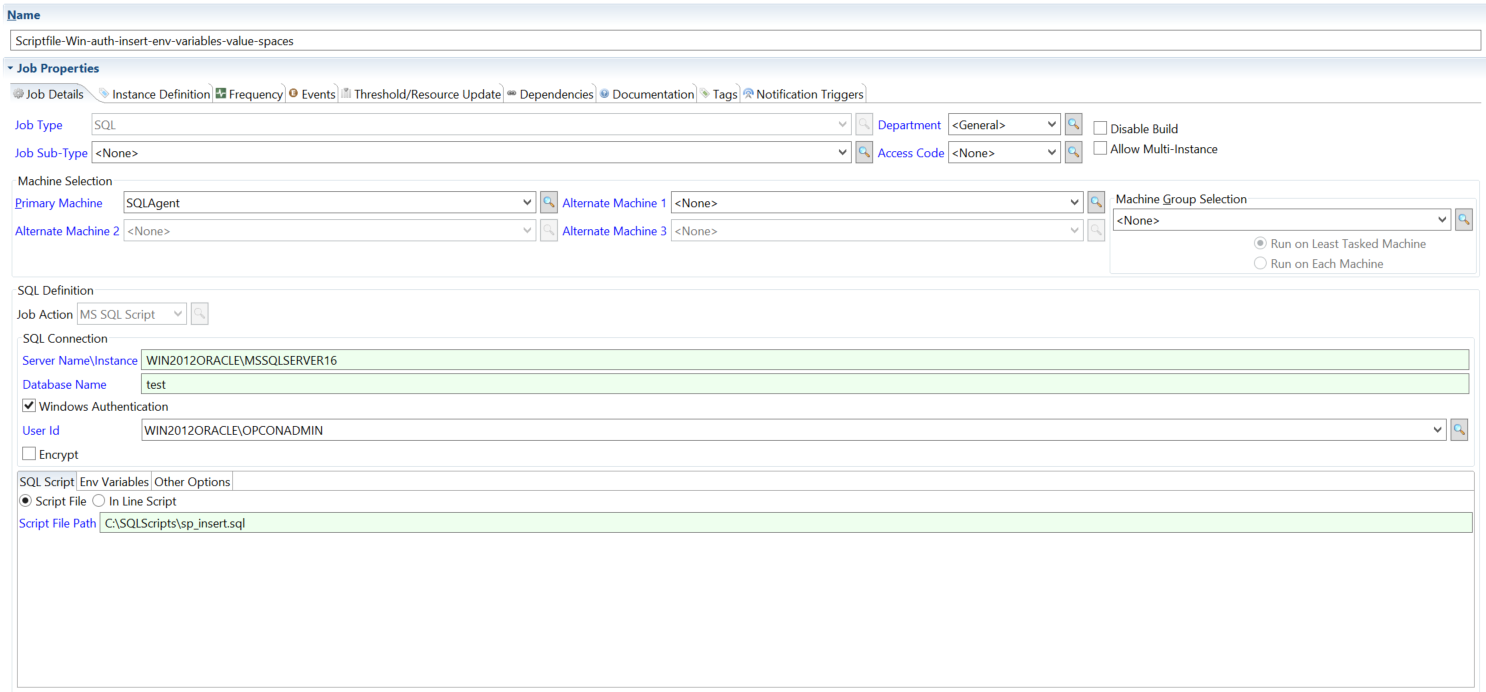The height and width of the screenshot is (692, 1486).
Task: Click the Script File Path field
Action: [786, 523]
